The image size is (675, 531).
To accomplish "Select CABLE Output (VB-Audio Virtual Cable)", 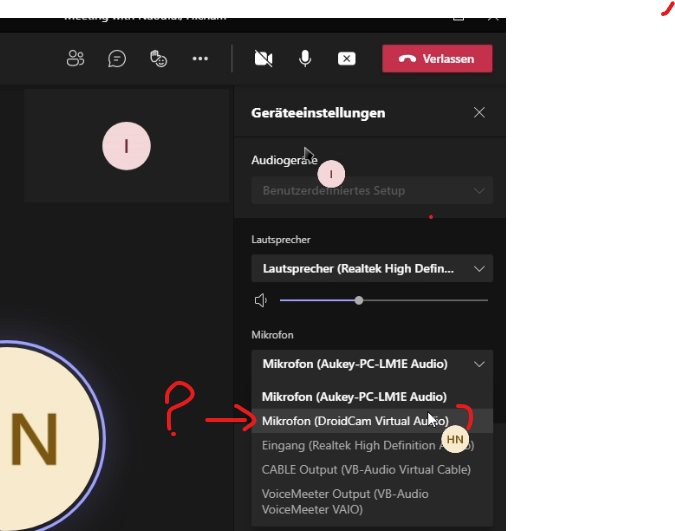I will [x=366, y=469].
